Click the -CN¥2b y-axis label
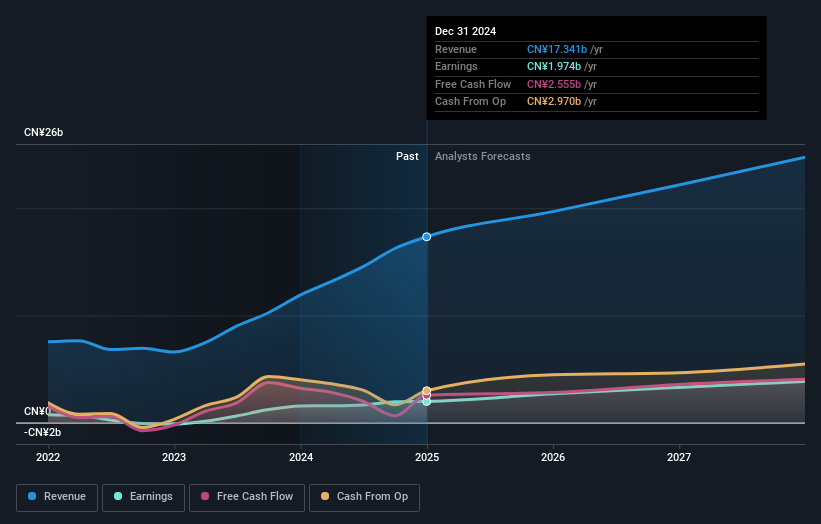Image resolution: width=821 pixels, height=524 pixels. [42, 432]
